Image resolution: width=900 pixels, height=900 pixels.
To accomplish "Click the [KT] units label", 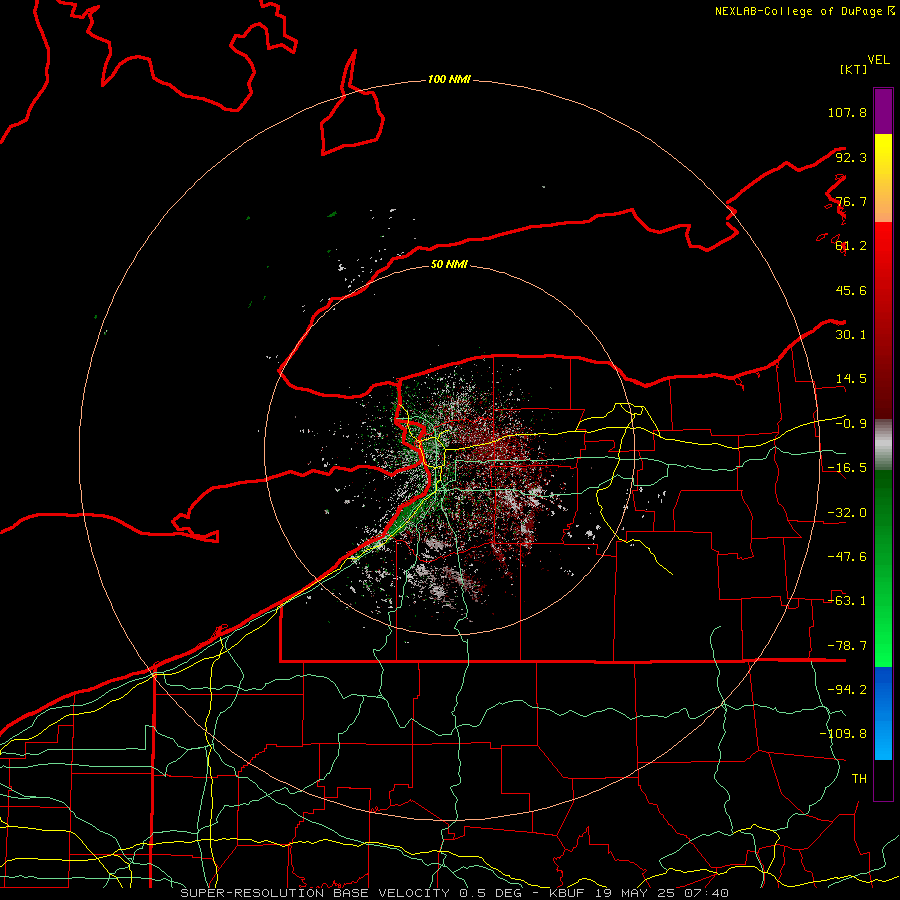I will (x=853, y=69).
